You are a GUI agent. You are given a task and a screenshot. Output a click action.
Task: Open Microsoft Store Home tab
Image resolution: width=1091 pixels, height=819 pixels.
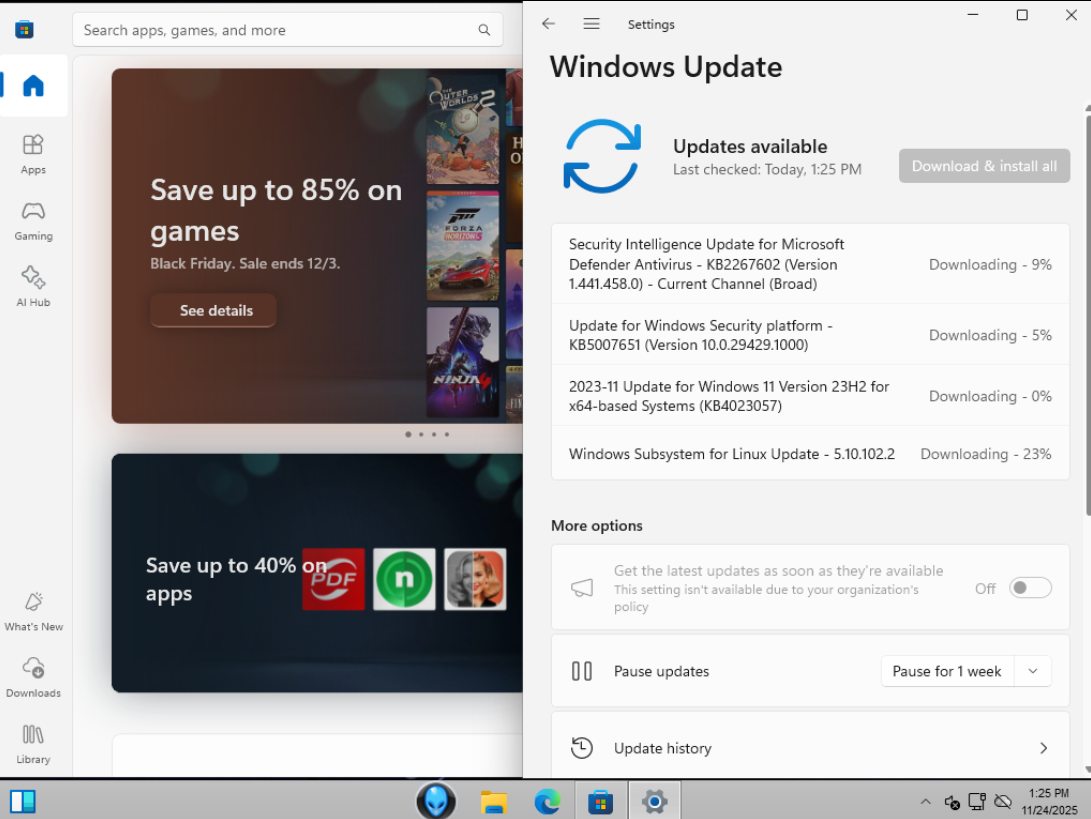(33, 86)
